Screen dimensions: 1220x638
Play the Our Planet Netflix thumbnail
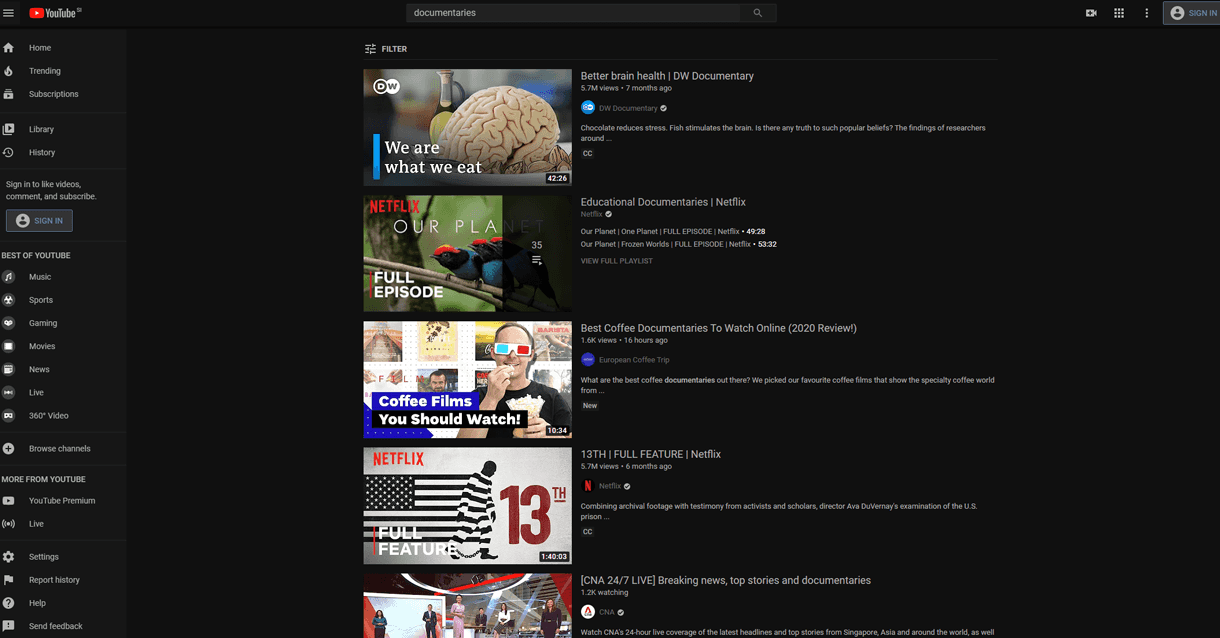[x=467, y=252]
